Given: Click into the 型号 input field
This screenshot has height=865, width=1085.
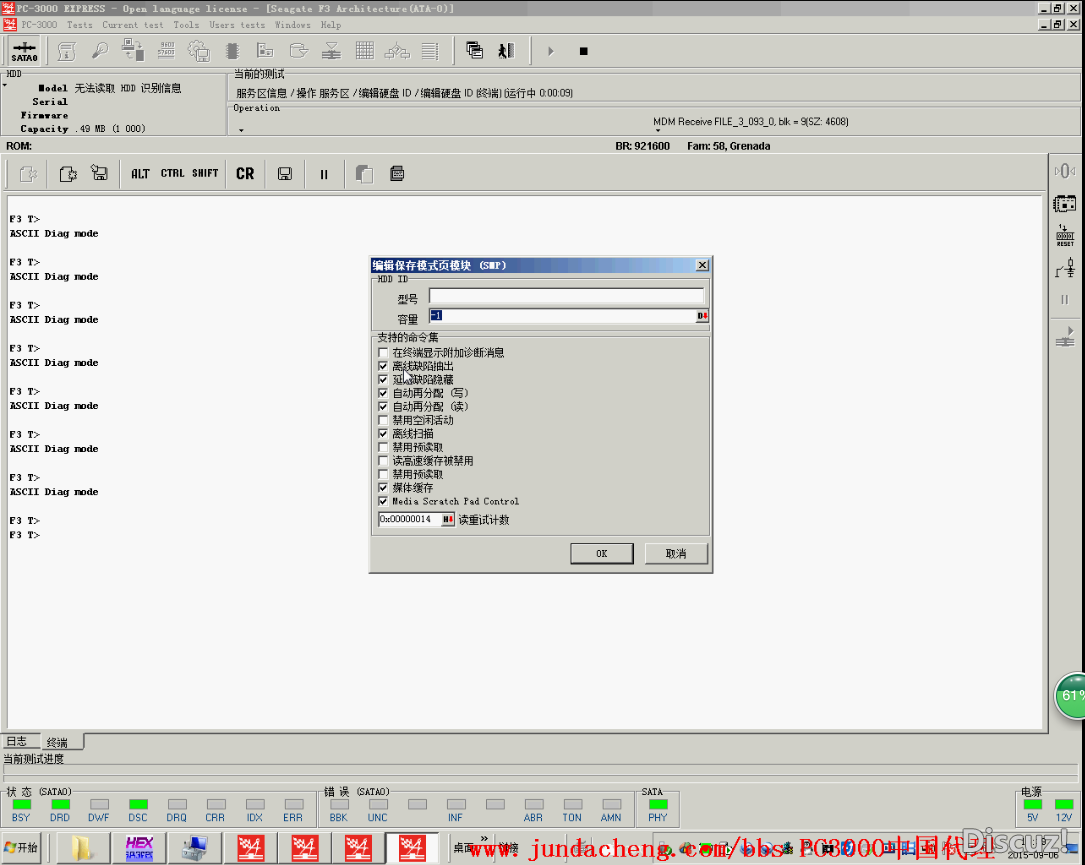Looking at the screenshot, I should point(566,297).
